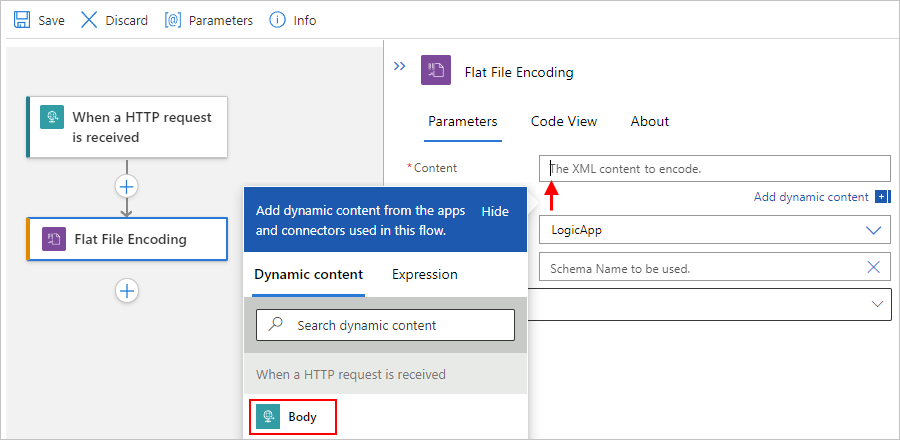900x440 pixels.
Task: Click the Save disk icon
Action: (x=21, y=20)
